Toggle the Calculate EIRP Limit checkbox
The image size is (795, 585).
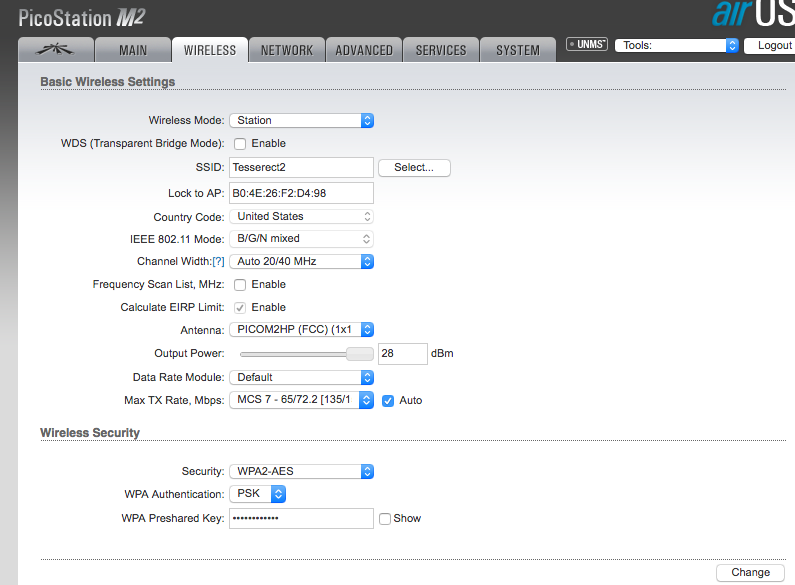pos(240,307)
